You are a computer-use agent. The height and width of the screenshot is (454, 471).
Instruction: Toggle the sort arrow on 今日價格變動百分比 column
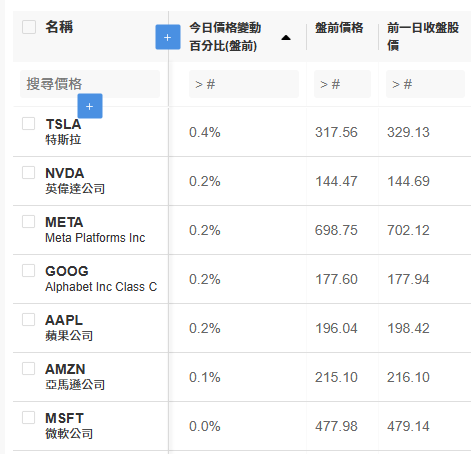[286, 37]
